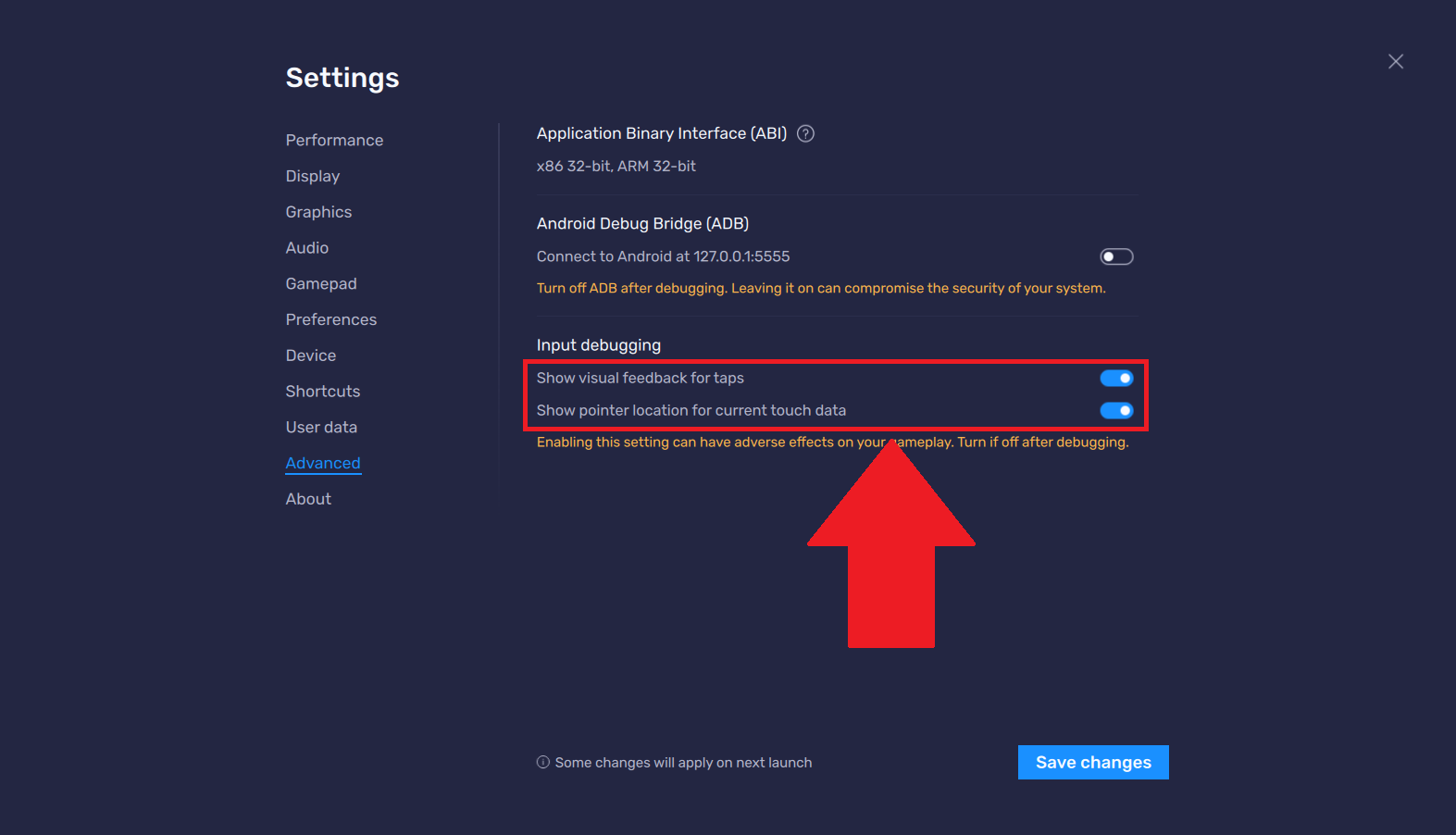The height and width of the screenshot is (835, 1456).
Task: Click the 'Some changes will apply on next launch' note
Action: click(684, 763)
